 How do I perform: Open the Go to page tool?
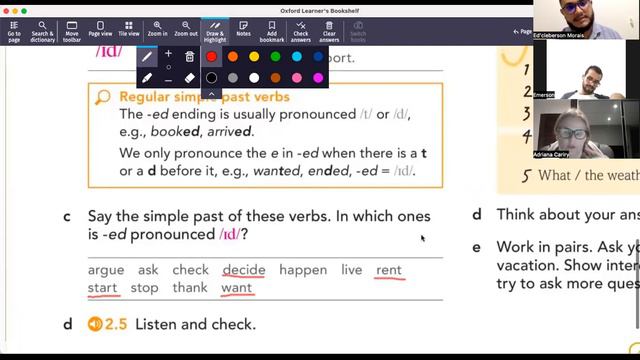click(14, 32)
